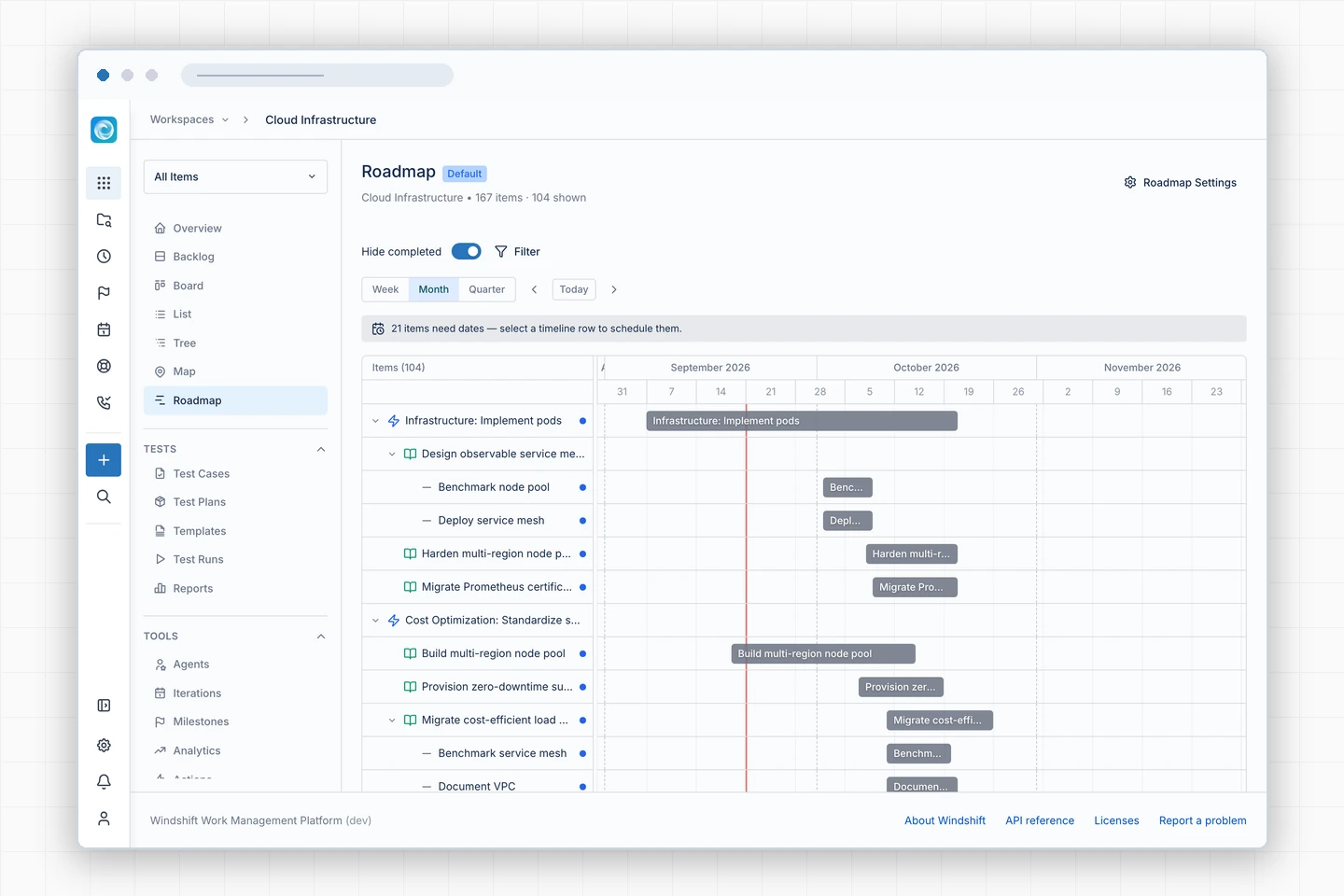Viewport: 1344px width, 896px height.
Task: Collapse the TOOLS section
Action: (x=321, y=637)
